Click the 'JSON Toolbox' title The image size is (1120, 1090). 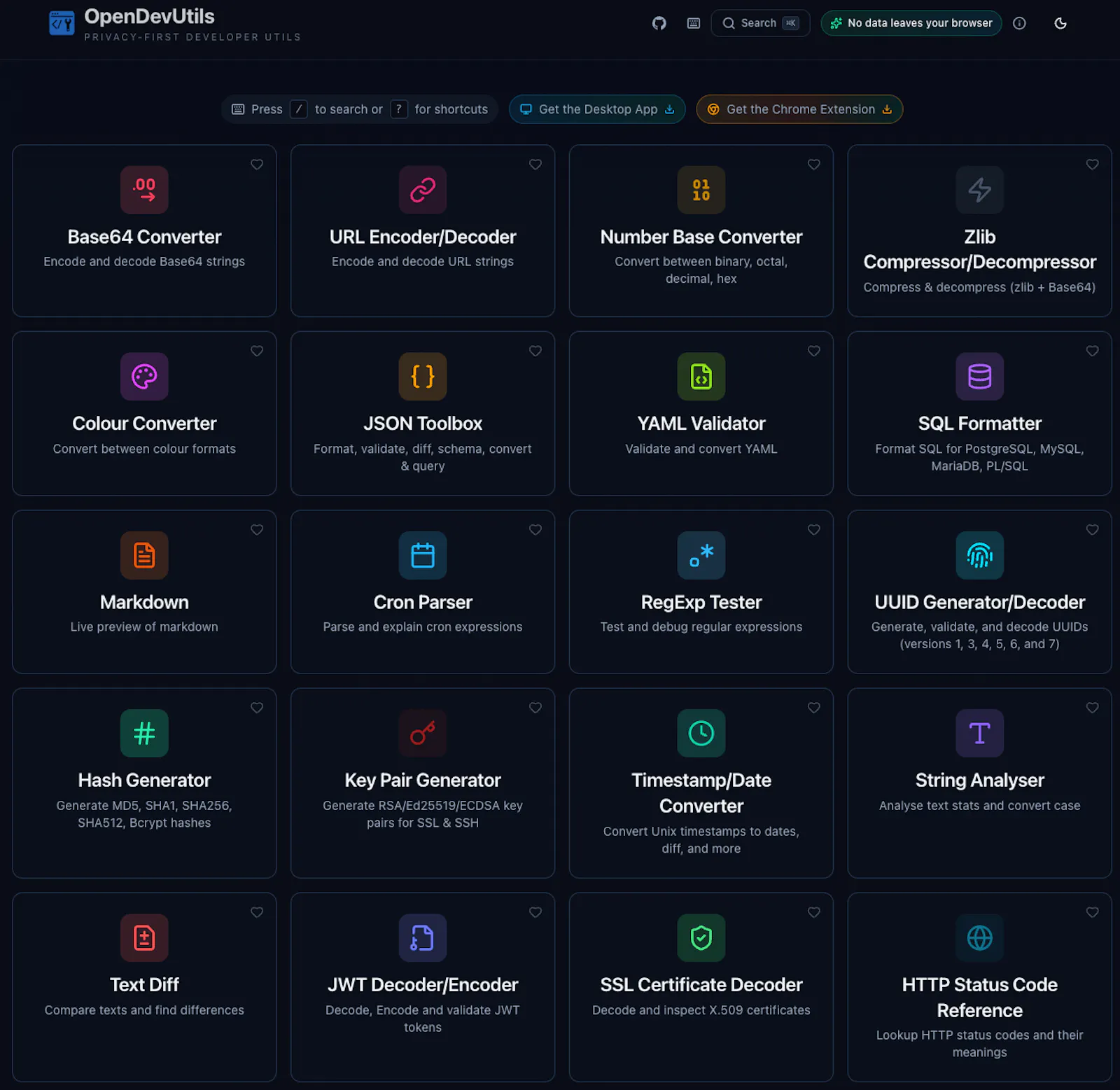click(x=423, y=424)
